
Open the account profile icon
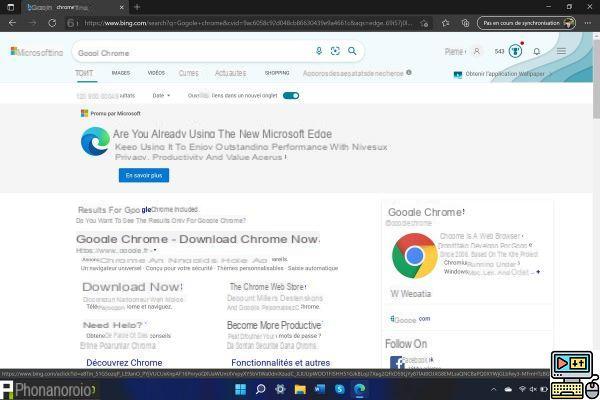(477, 51)
